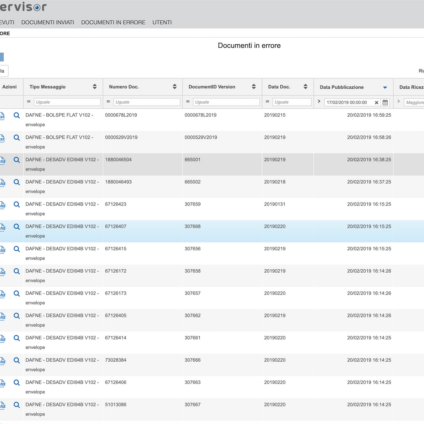
Task: Sort by Numero Doc. column
Action: point(174,87)
